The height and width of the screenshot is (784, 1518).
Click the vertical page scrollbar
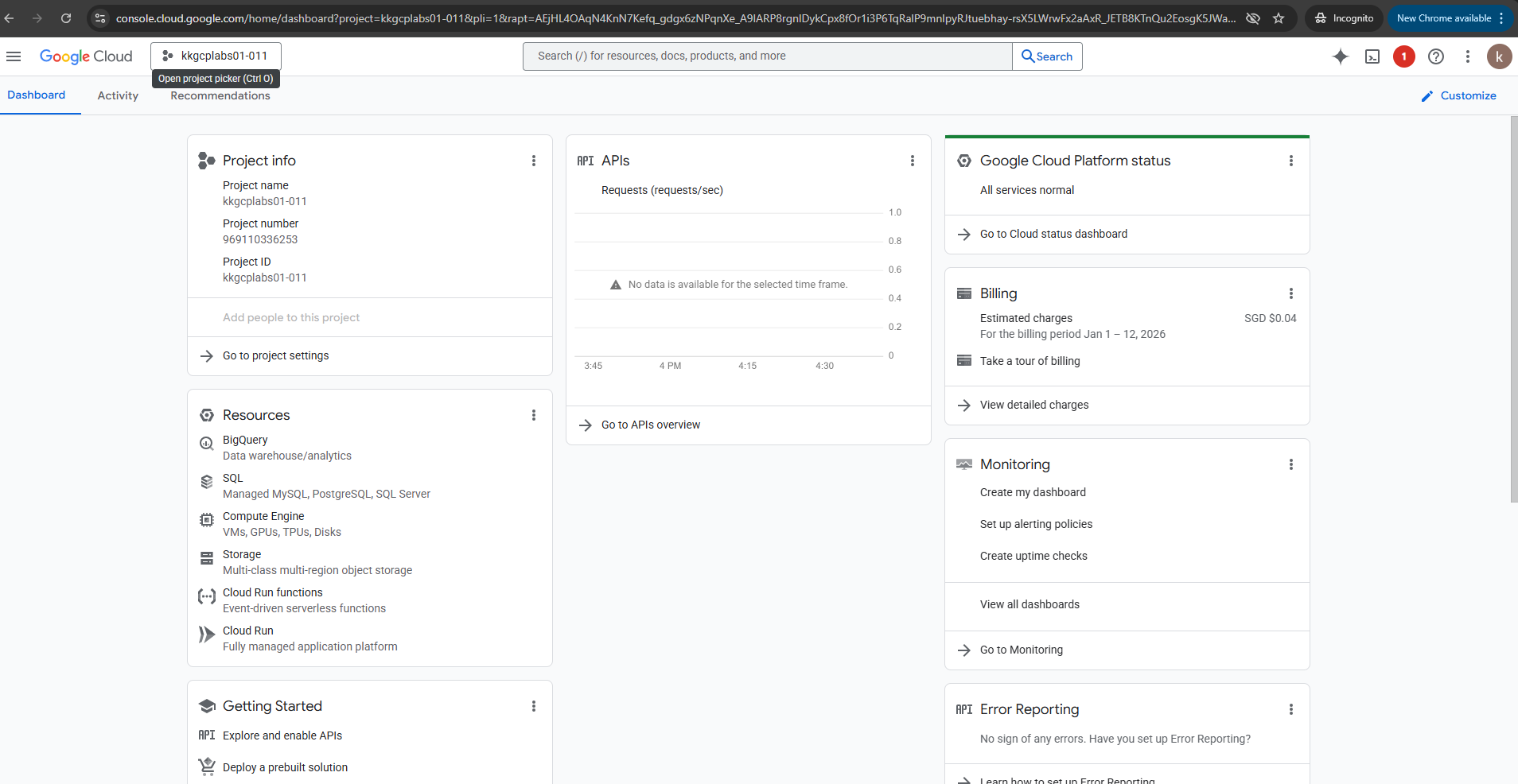1513,310
